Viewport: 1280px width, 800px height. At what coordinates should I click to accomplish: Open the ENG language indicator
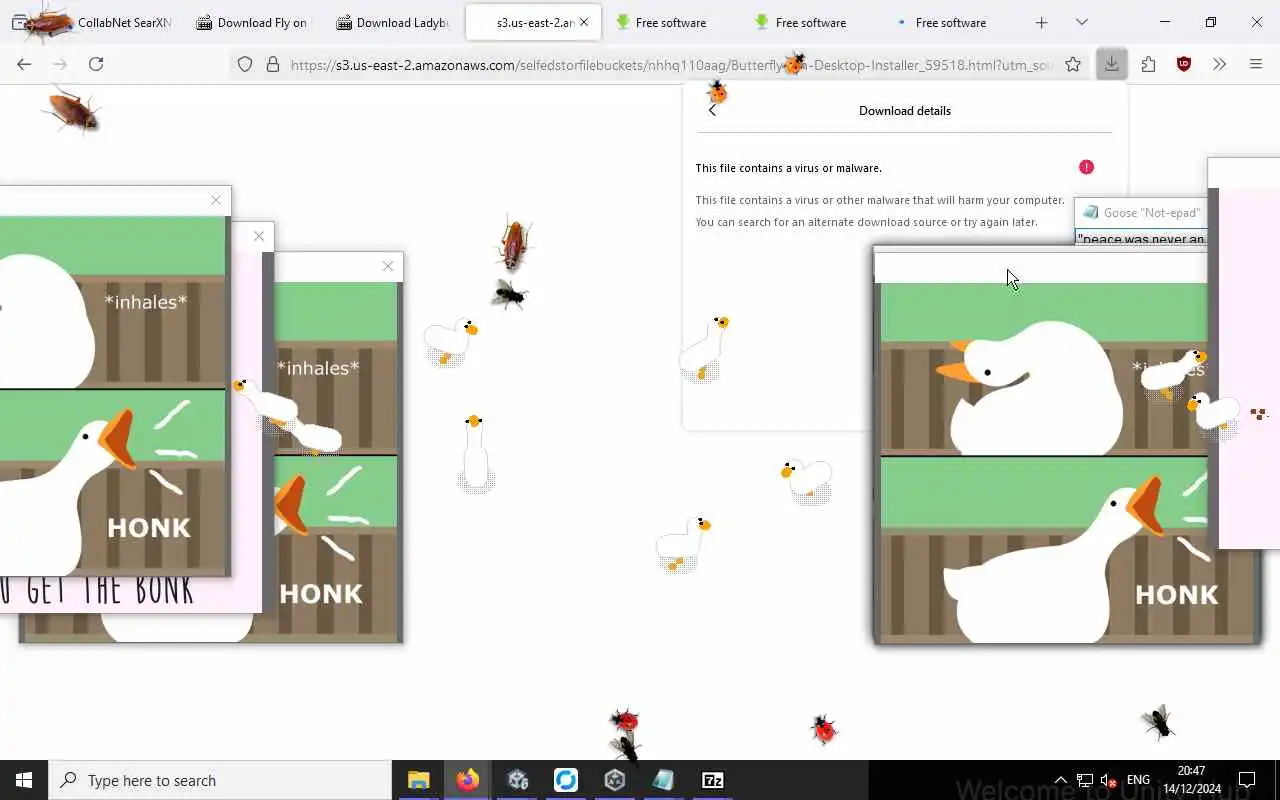coord(1138,780)
